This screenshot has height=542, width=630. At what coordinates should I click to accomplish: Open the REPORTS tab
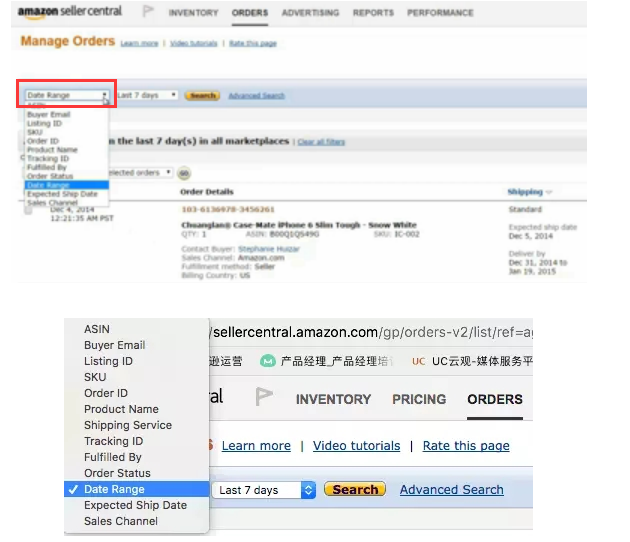[373, 13]
